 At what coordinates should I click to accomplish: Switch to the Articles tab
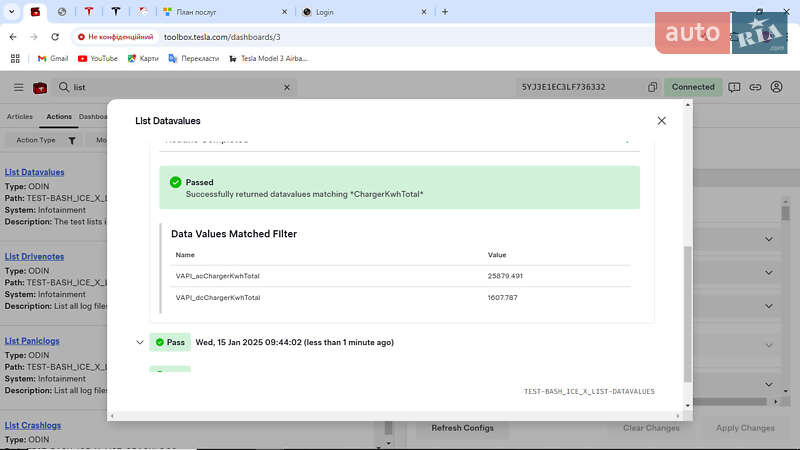19,117
